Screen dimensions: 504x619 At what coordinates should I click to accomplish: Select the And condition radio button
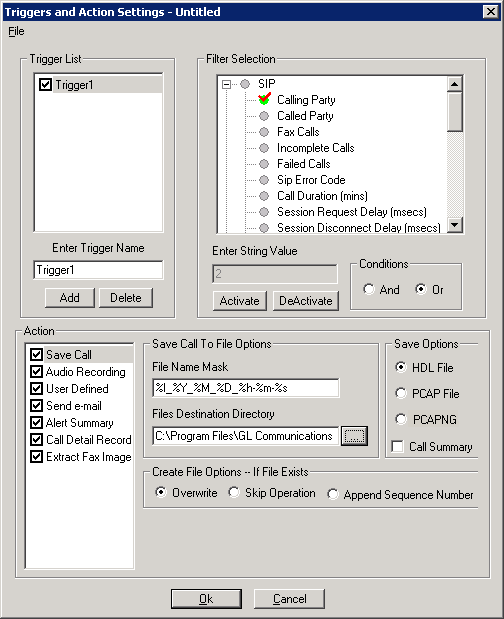(x=369, y=289)
